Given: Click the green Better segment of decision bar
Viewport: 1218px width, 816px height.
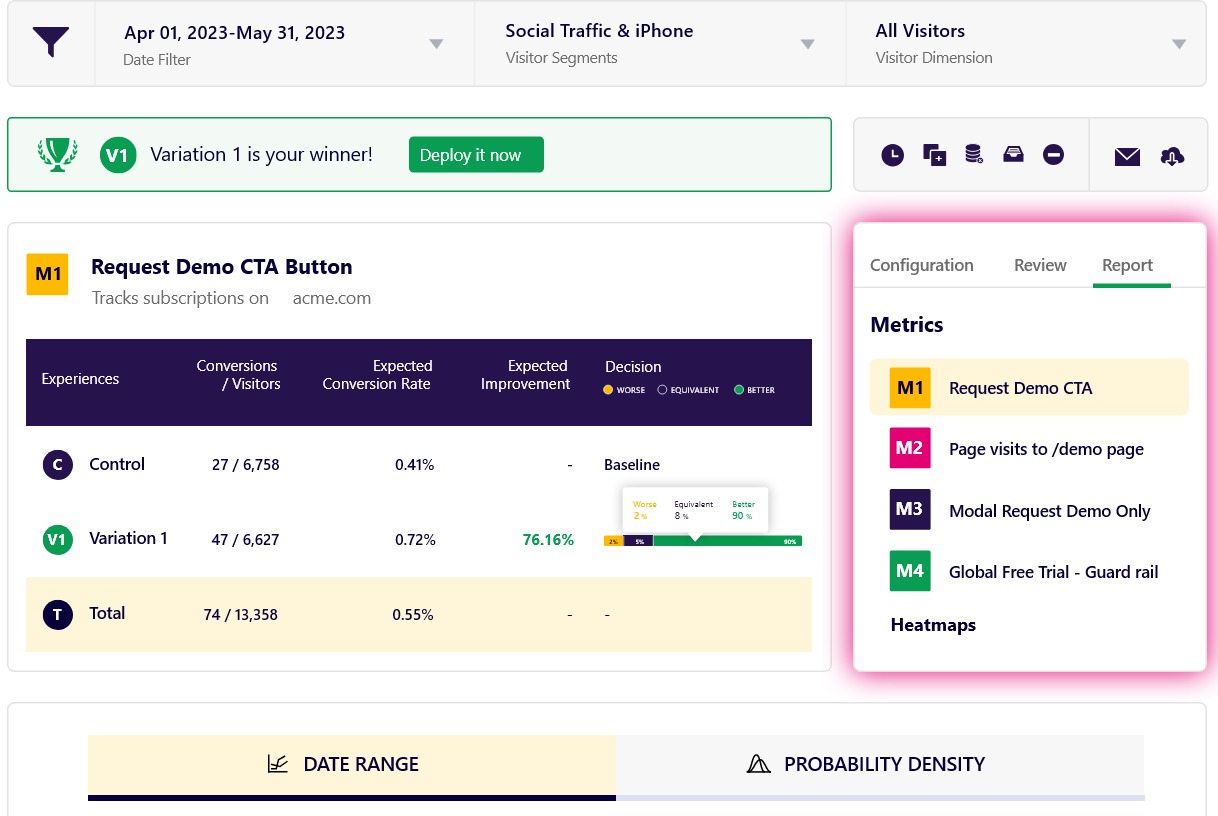Looking at the screenshot, I should tap(740, 541).
